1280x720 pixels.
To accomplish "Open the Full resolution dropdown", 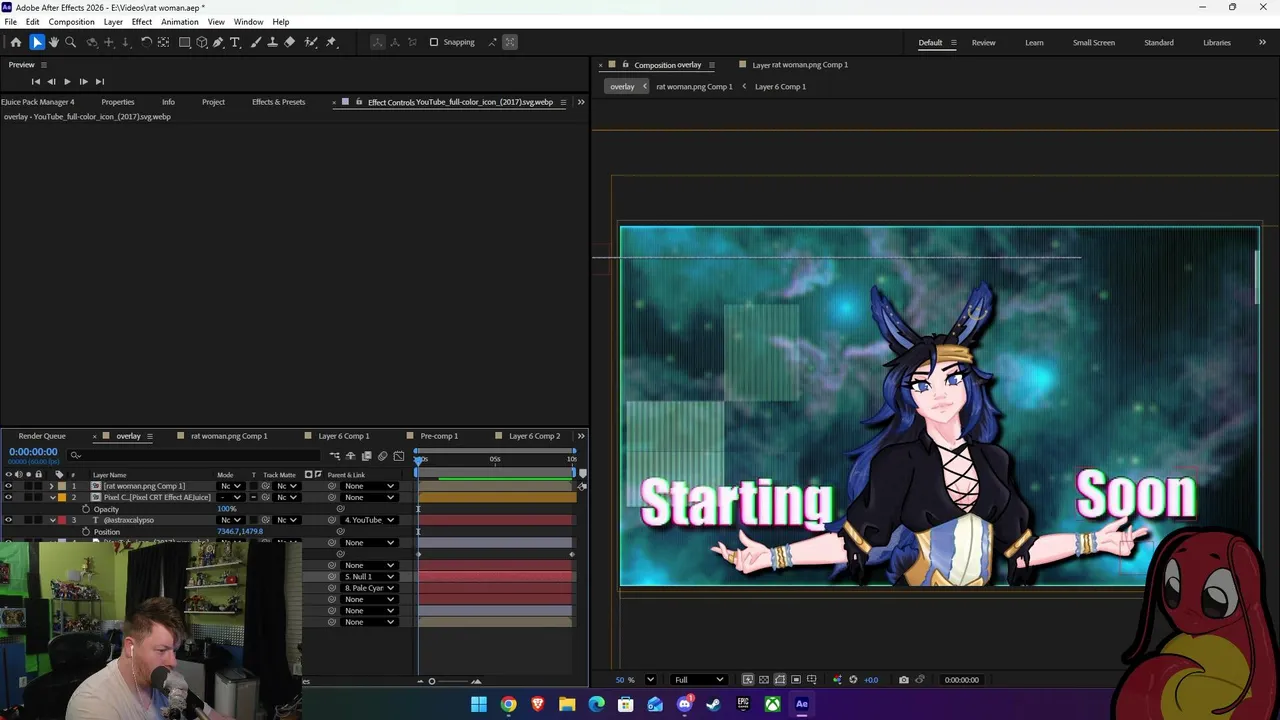I will click(699, 680).
